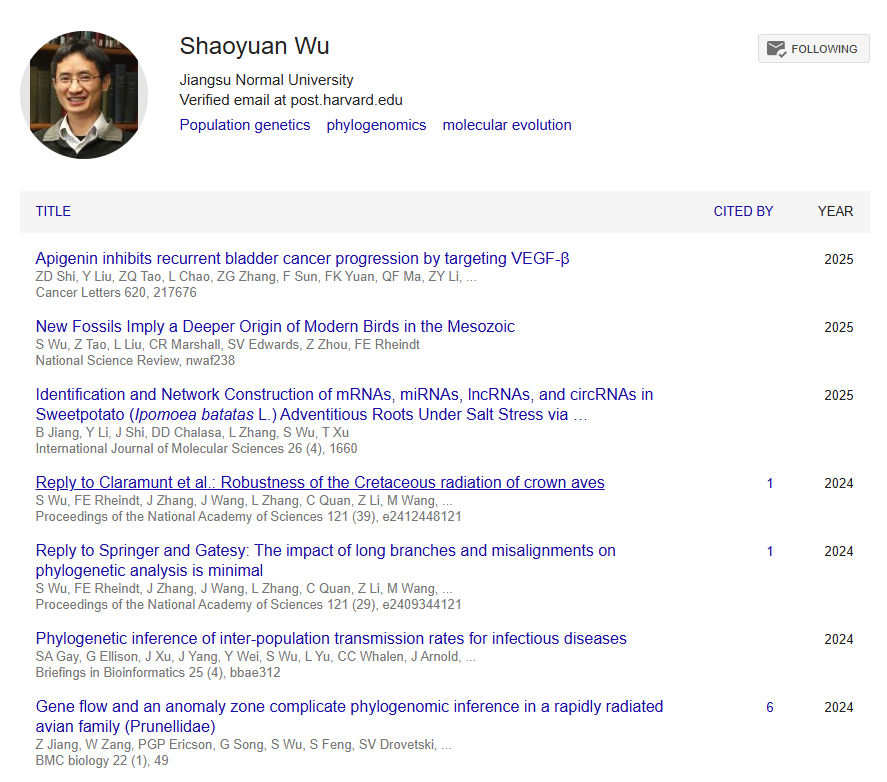Open Phylogenetic inference of transmission rates article
The image size is (887, 782).
(x=331, y=638)
